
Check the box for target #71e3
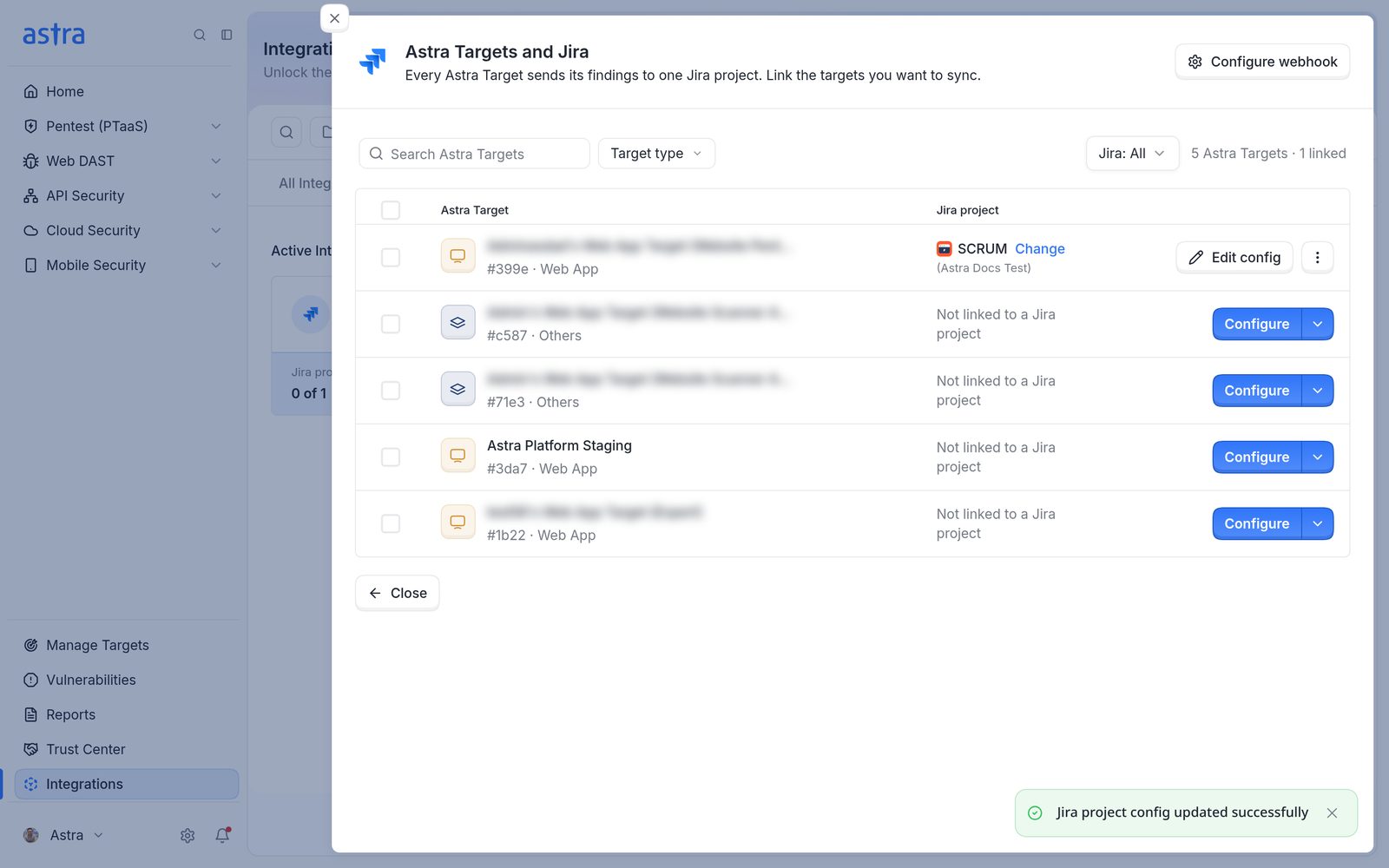pyautogui.click(x=391, y=391)
